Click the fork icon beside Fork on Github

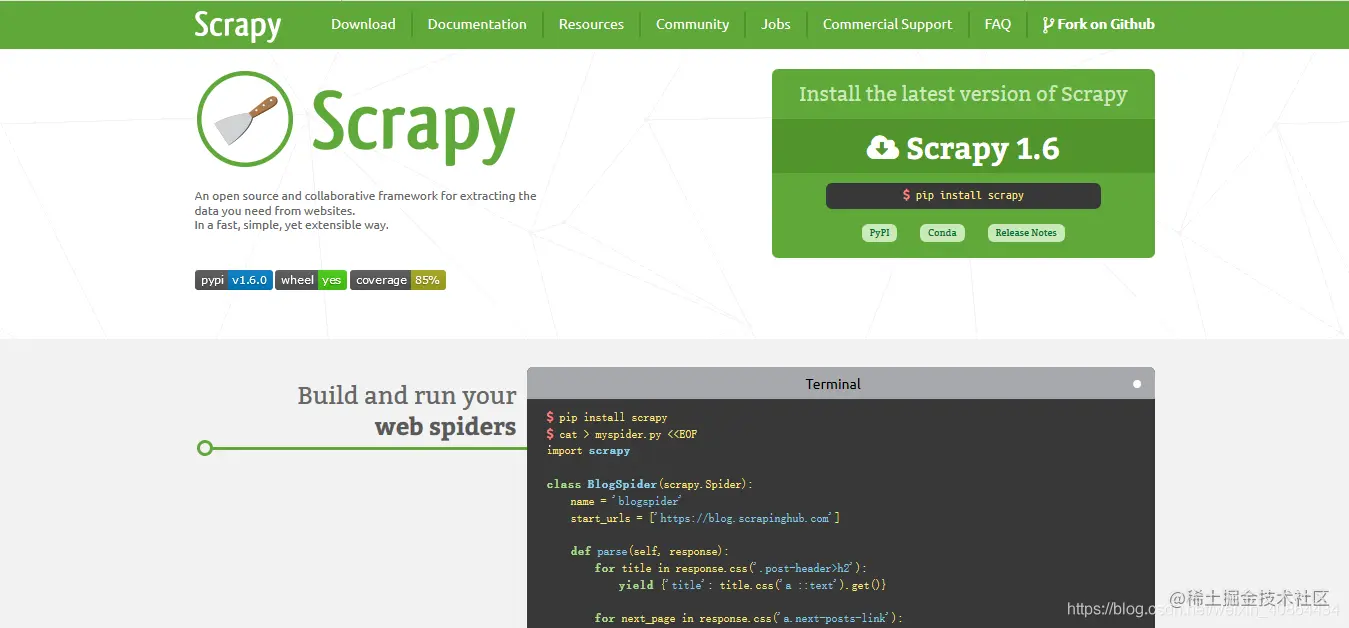1048,25
